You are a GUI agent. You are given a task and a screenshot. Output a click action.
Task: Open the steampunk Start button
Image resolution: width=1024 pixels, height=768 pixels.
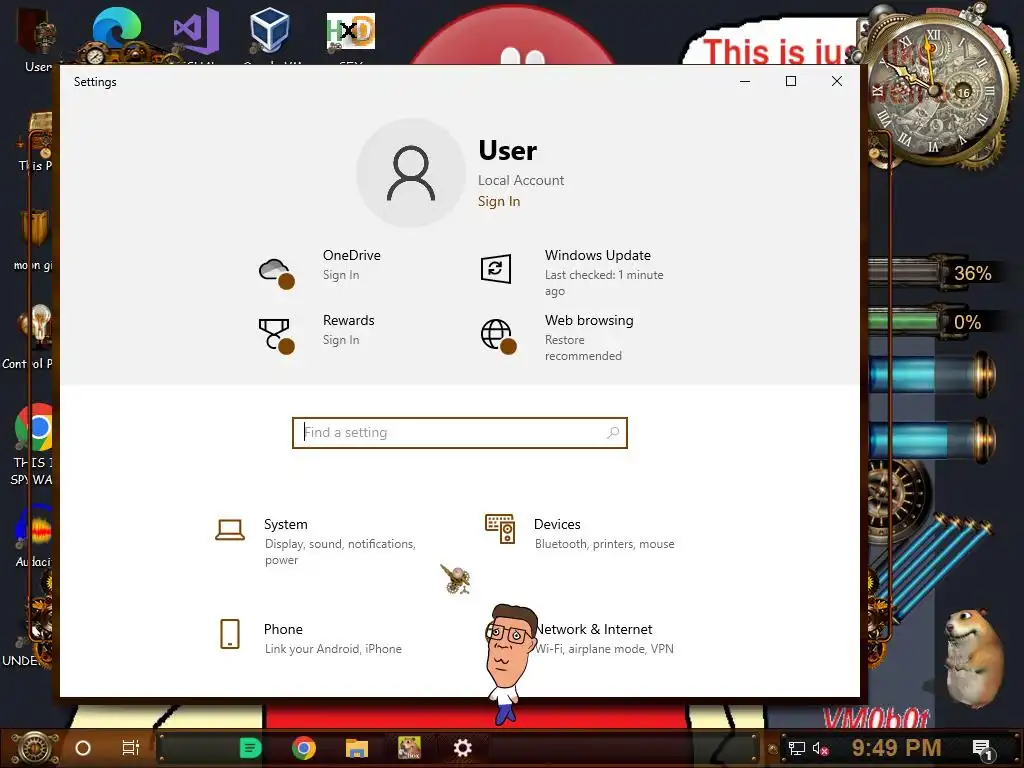pyautogui.click(x=35, y=748)
